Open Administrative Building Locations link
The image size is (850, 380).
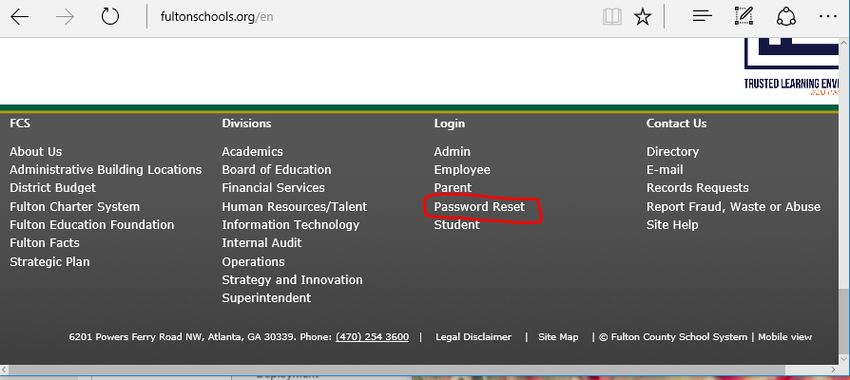coord(106,170)
